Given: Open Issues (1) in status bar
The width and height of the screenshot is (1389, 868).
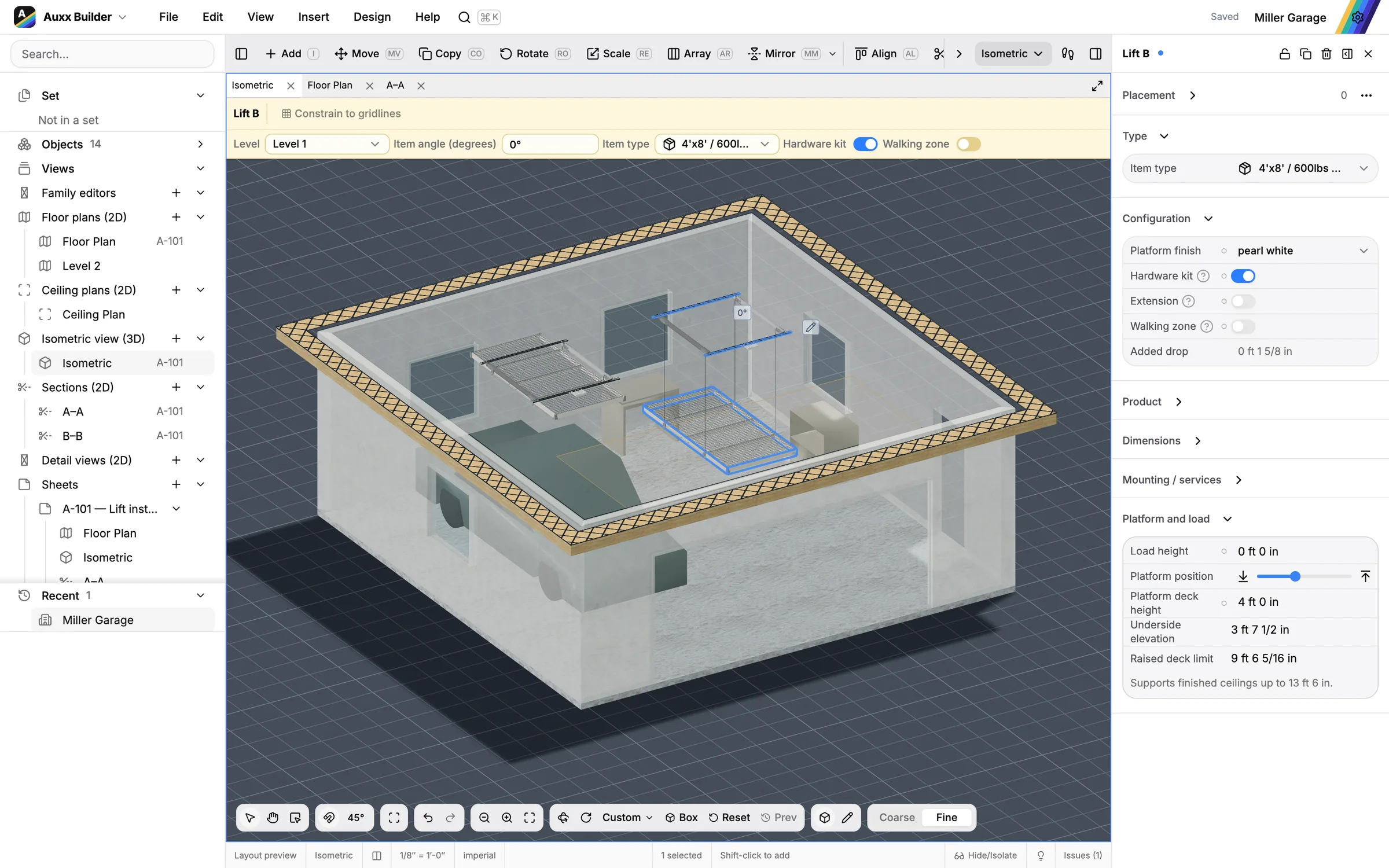Looking at the screenshot, I should pos(1083,855).
